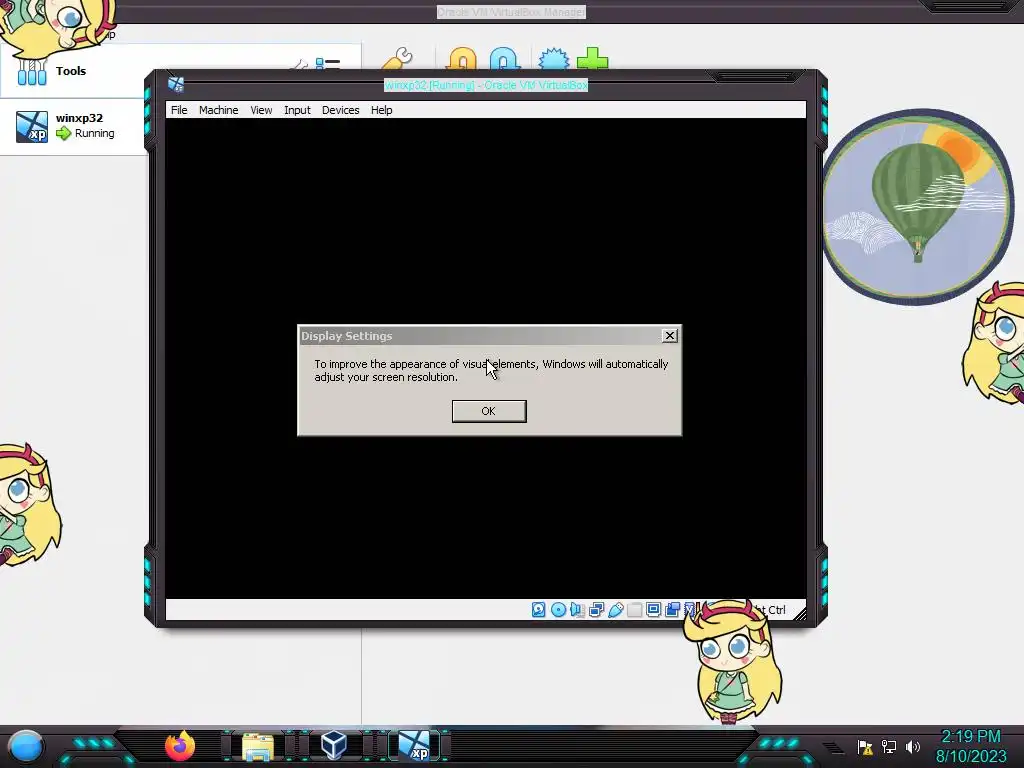Click the hot-air balloon desktop widget
Screen dimensions: 1024x768
point(918,206)
